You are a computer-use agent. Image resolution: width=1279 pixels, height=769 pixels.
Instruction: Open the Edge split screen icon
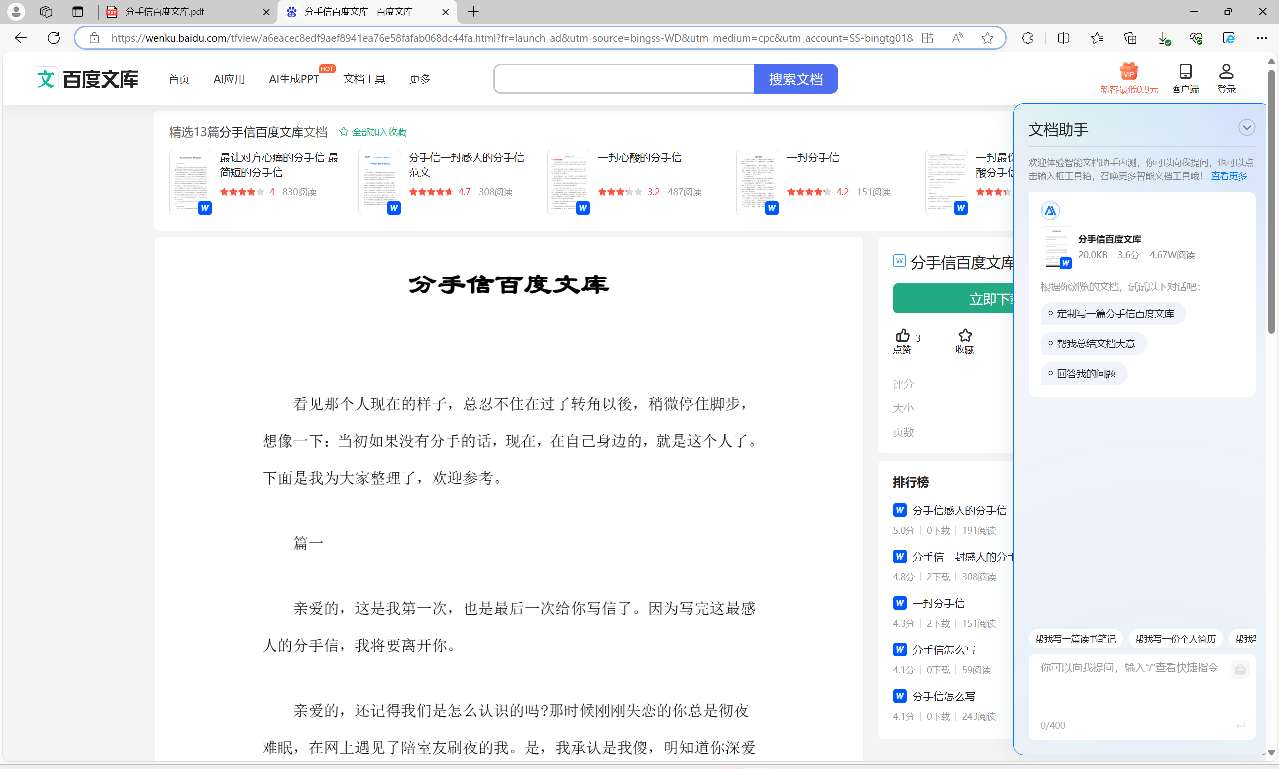coord(1063,38)
